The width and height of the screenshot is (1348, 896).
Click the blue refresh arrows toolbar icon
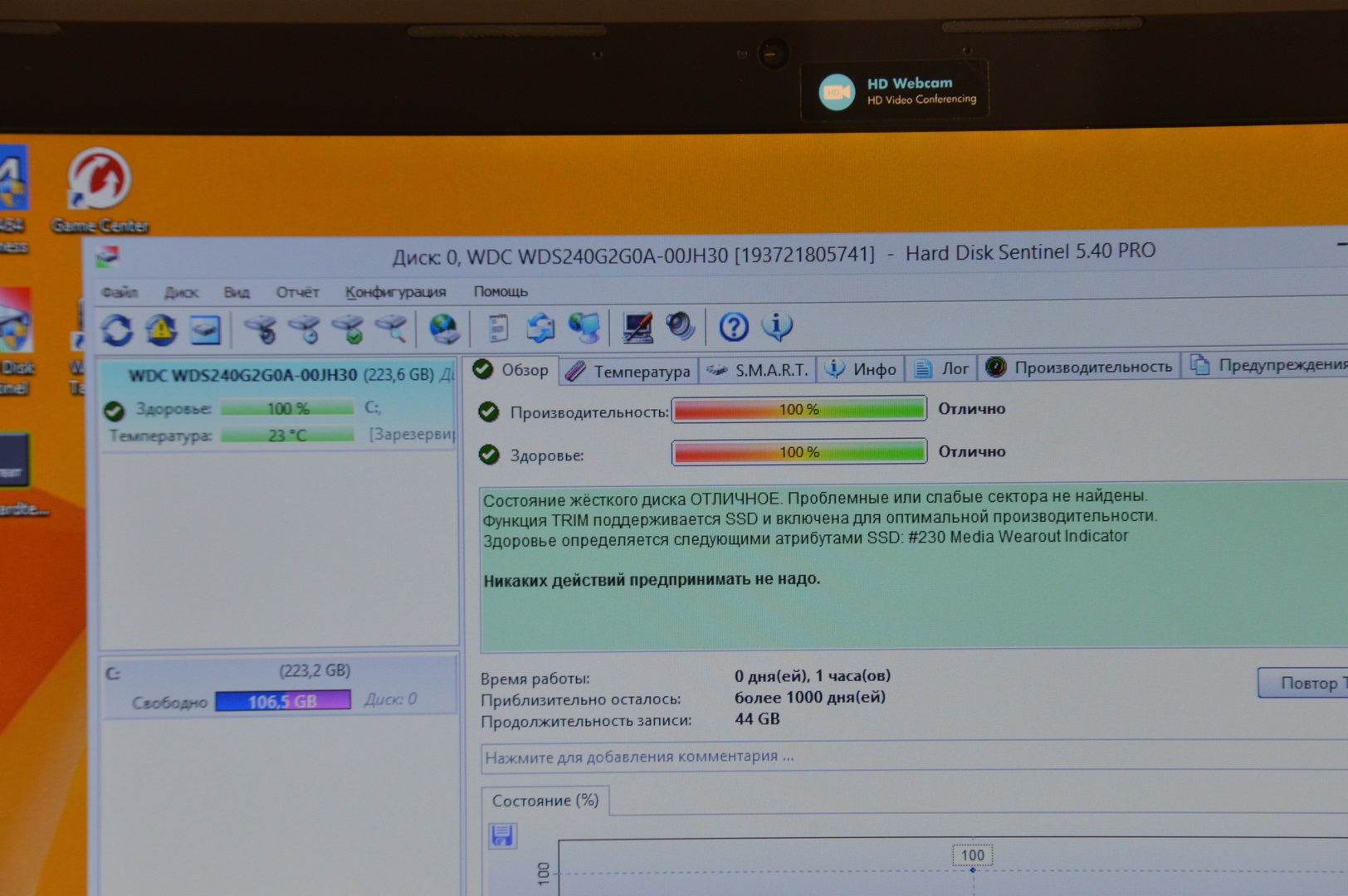tap(117, 330)
